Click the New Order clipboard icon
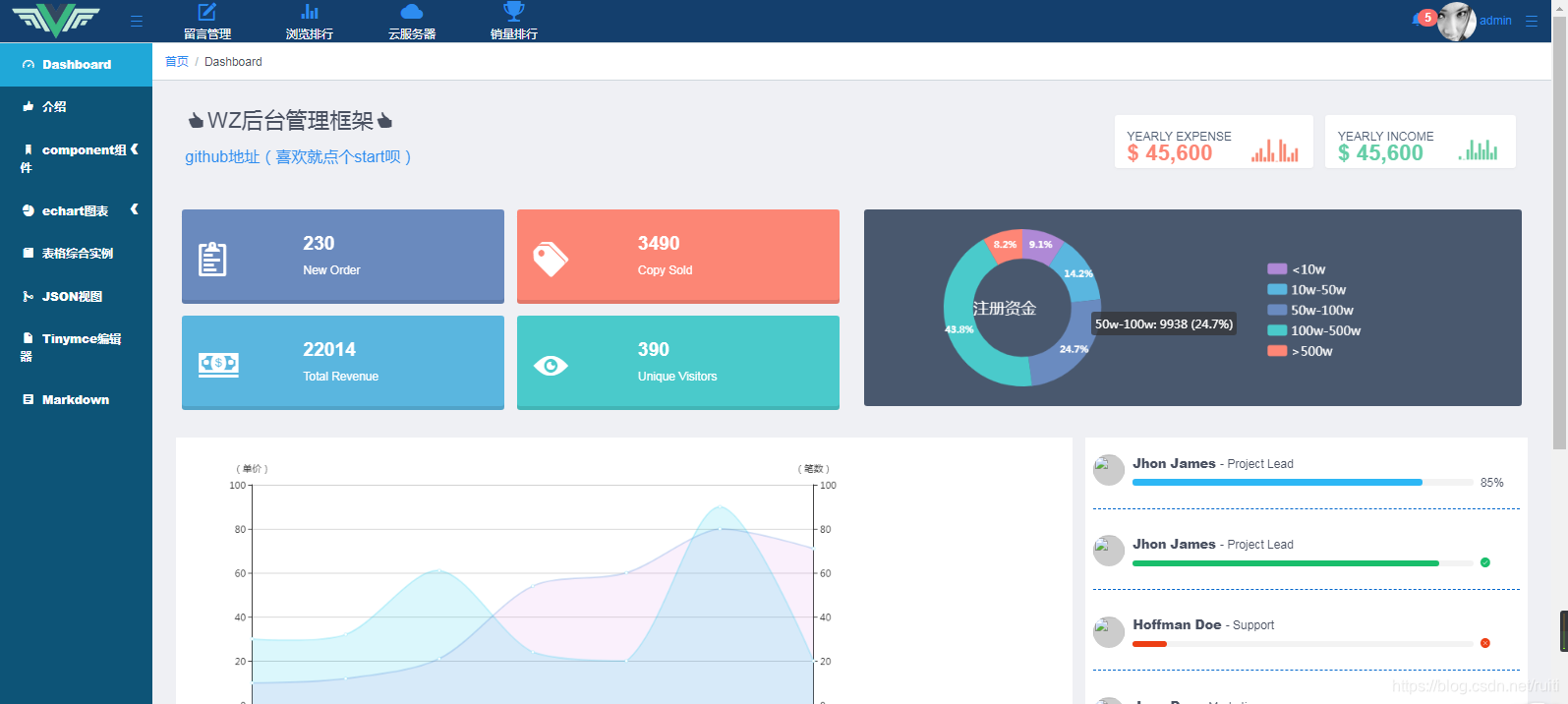This screenshot has width=1568, height=704. pos(212,260)
